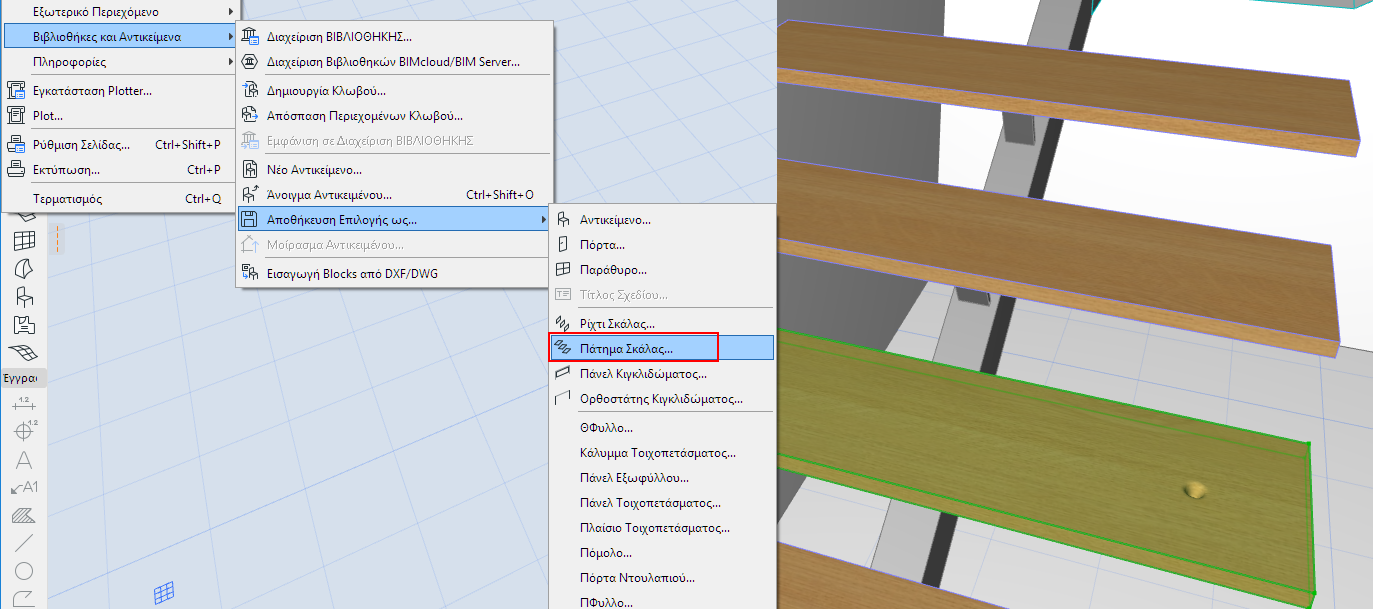Choose Πάνελ Εξωφύλλου... option
This screenshot has width=1373, height=609.
coord(662,478)
